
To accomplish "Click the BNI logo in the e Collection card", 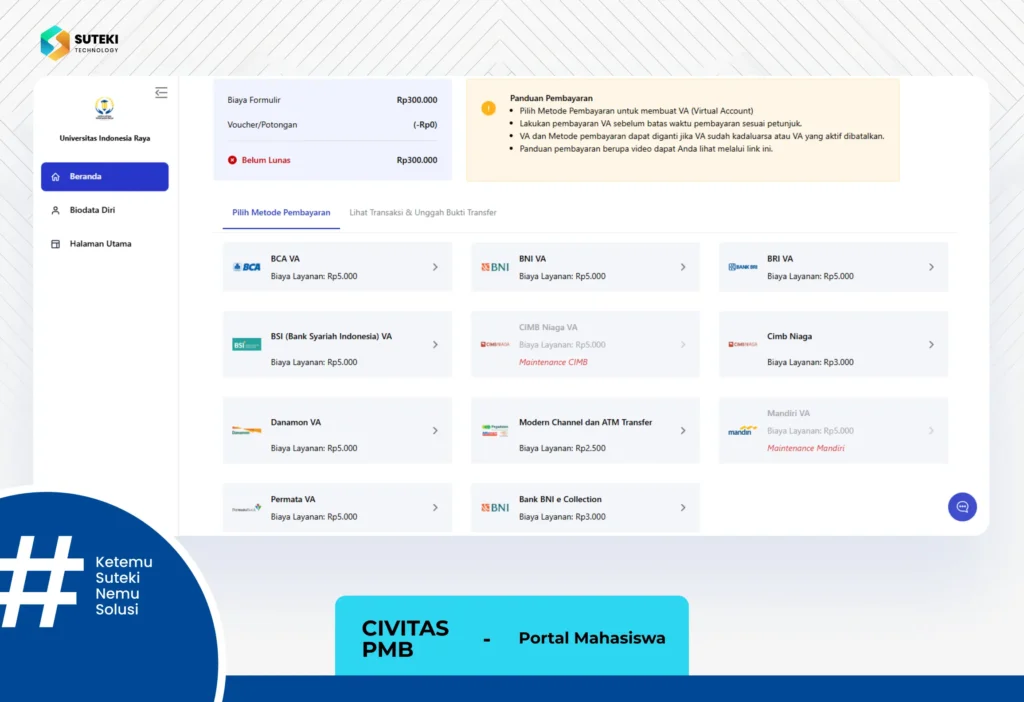I will click(x=495, y=507).
